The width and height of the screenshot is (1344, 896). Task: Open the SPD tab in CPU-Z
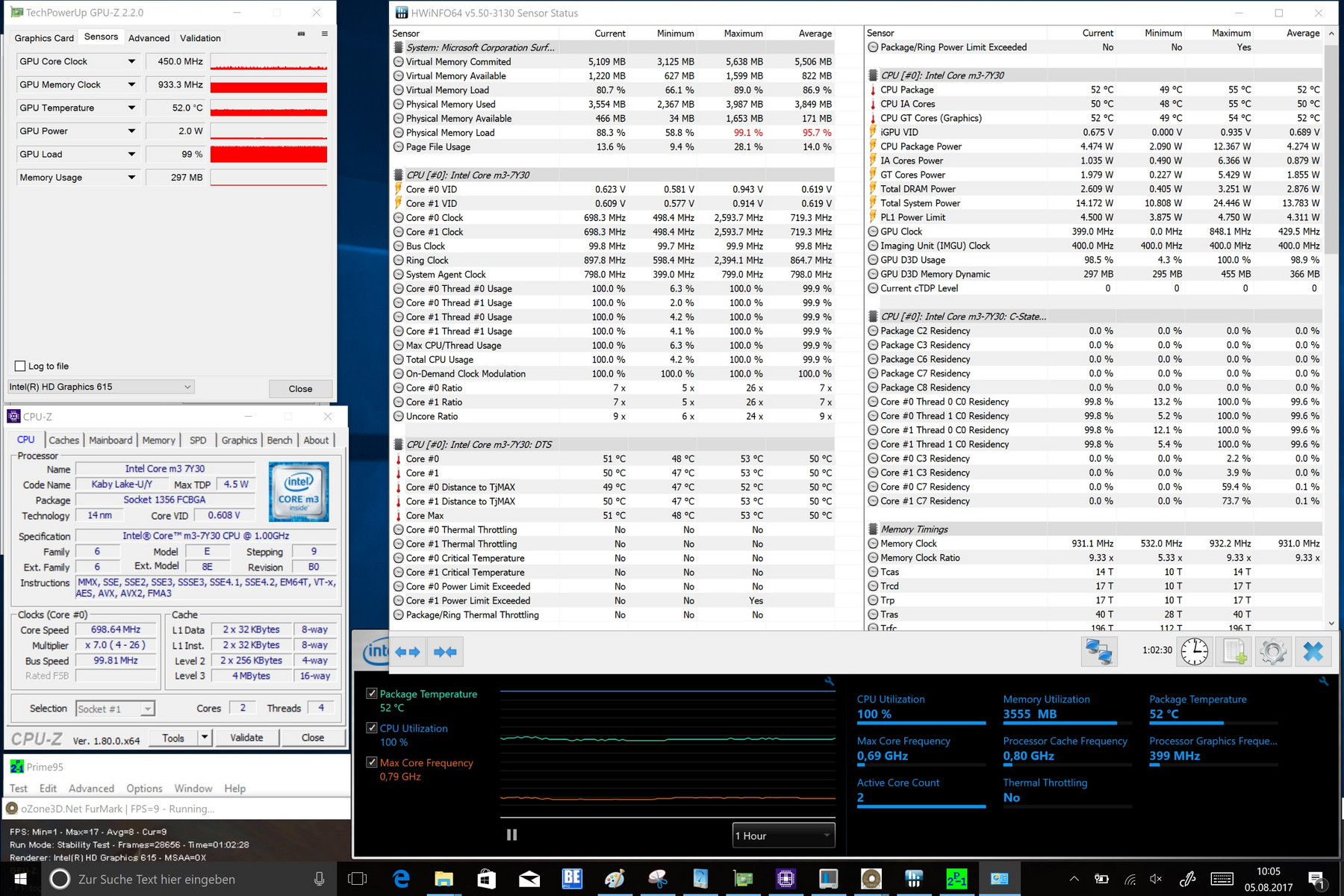point(198,440)
